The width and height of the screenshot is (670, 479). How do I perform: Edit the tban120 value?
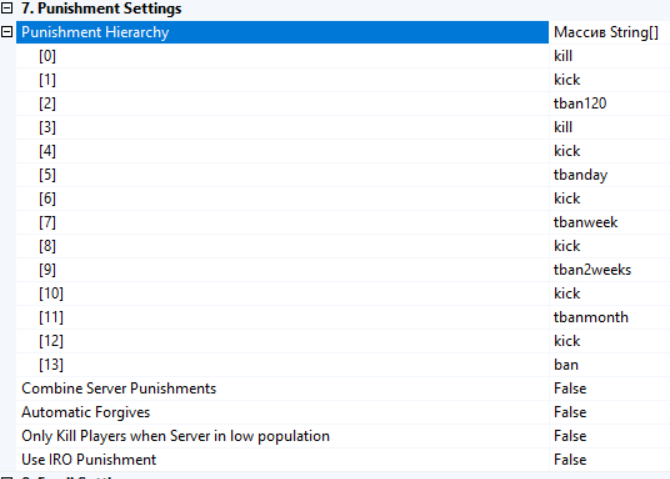tap(580, 103)
